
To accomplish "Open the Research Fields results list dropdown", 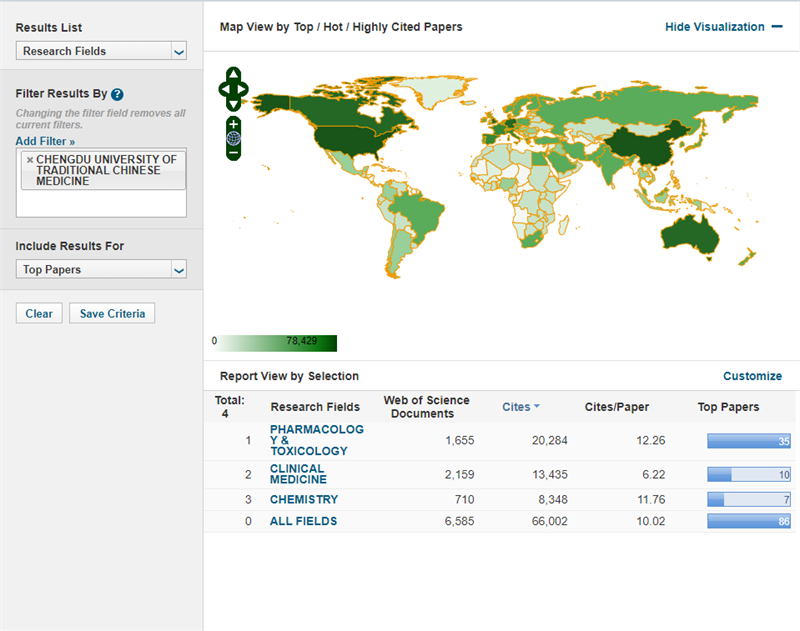I will (102, 51).
